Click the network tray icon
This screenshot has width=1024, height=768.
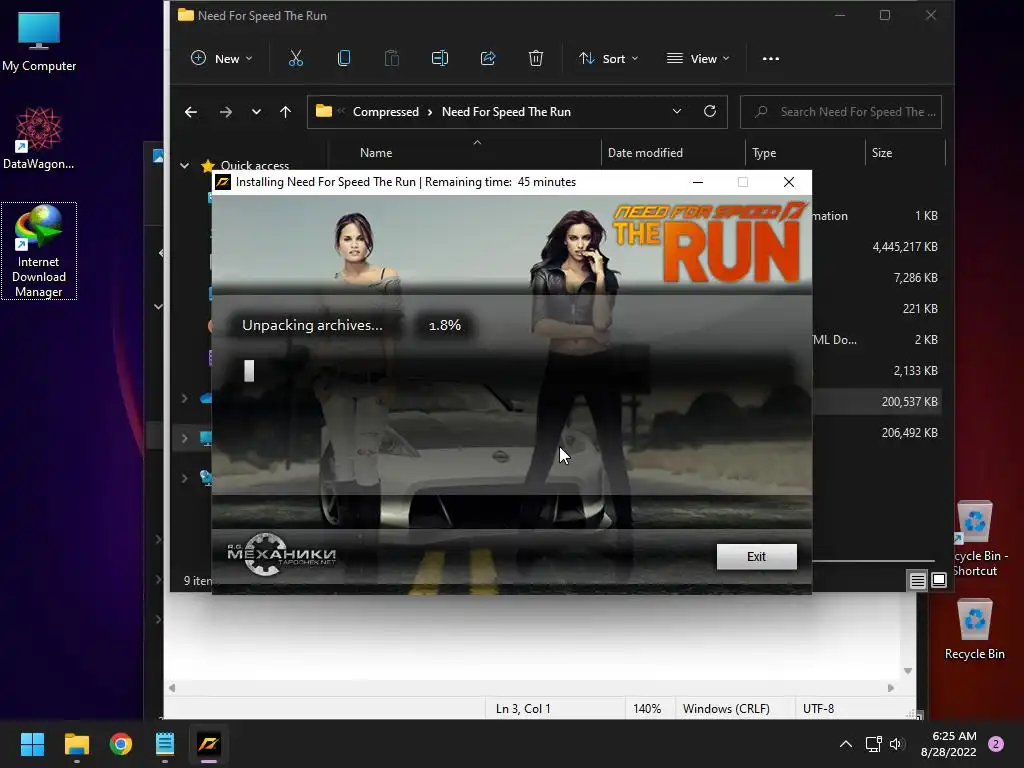tap(873, 744)
